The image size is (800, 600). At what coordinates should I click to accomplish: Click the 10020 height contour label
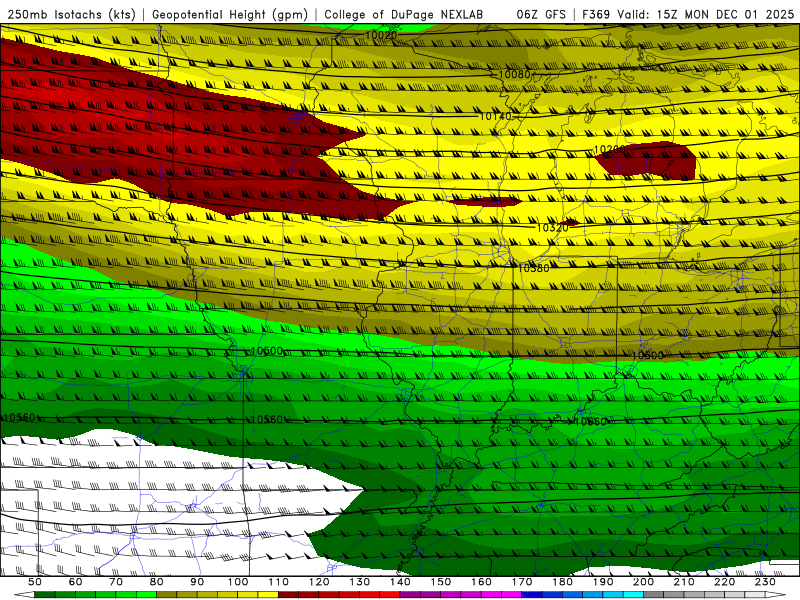click(381, 35)
